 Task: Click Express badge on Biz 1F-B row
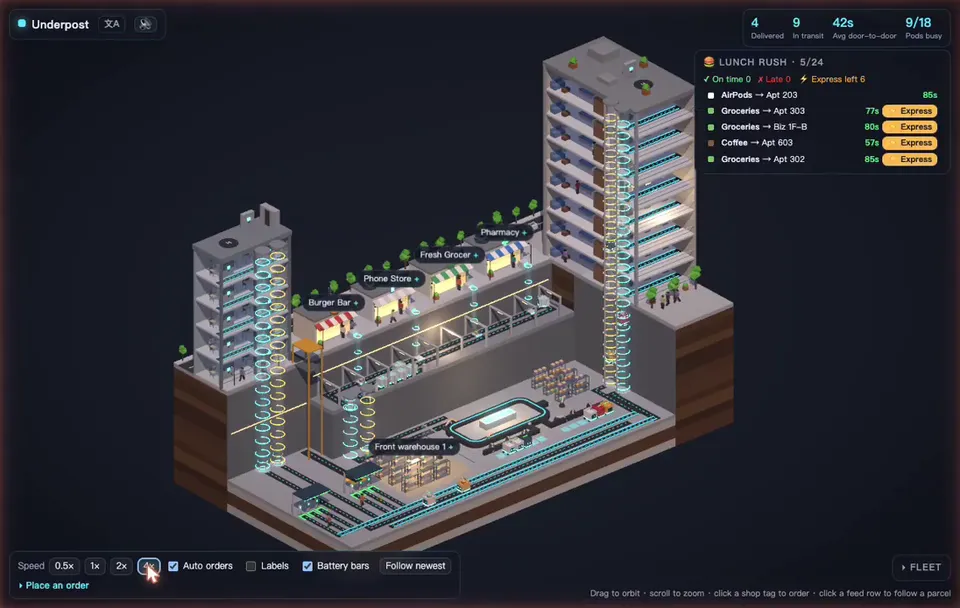click(x=910, y=127)
